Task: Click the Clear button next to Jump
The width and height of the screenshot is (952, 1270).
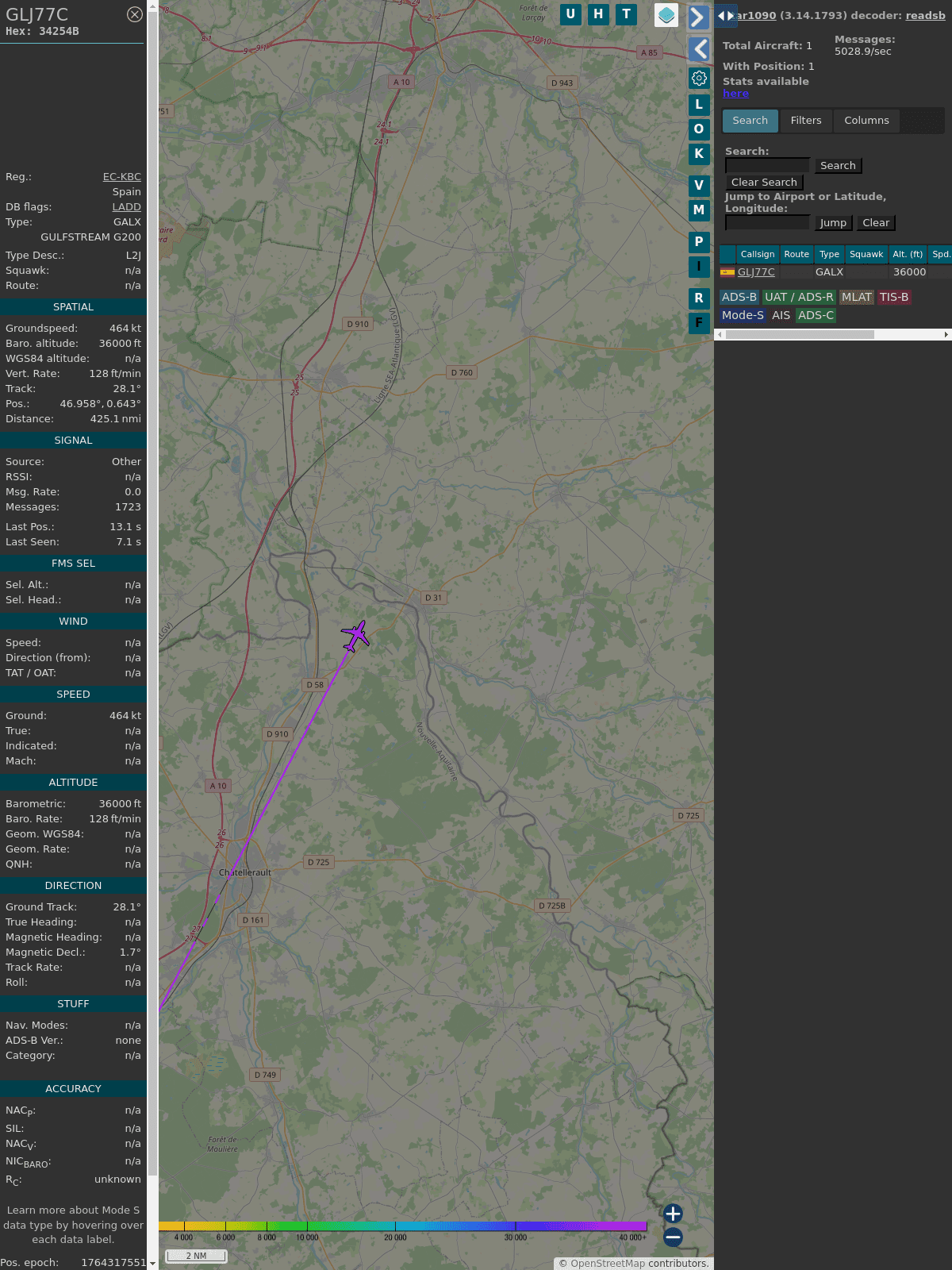Action: coord(876,223)
